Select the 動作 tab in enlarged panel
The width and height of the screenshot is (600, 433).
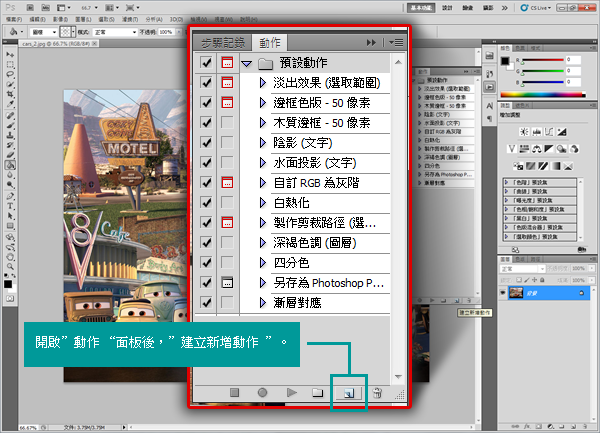(270, 42)
